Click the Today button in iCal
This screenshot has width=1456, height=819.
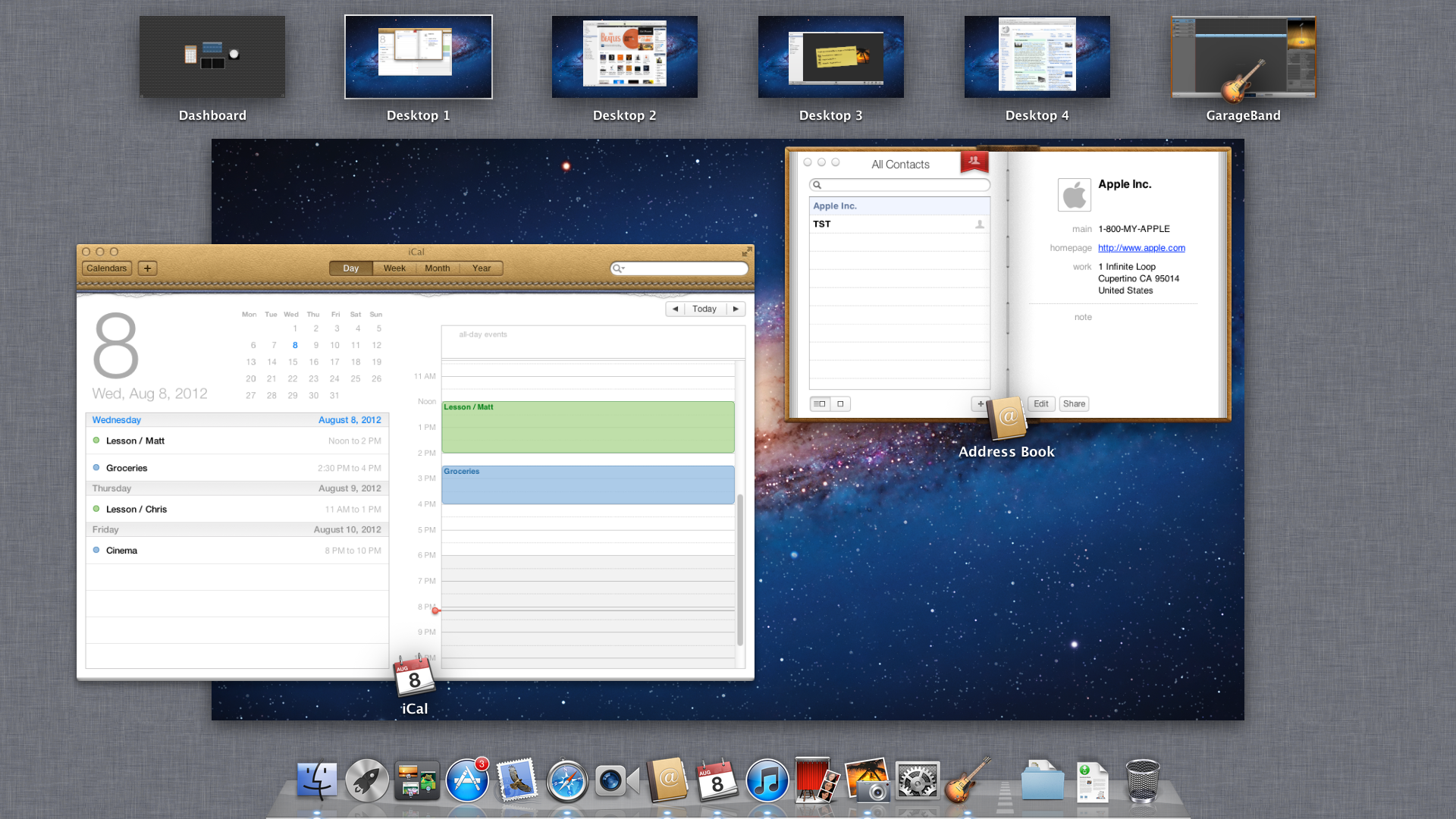[x=704, y=309]
